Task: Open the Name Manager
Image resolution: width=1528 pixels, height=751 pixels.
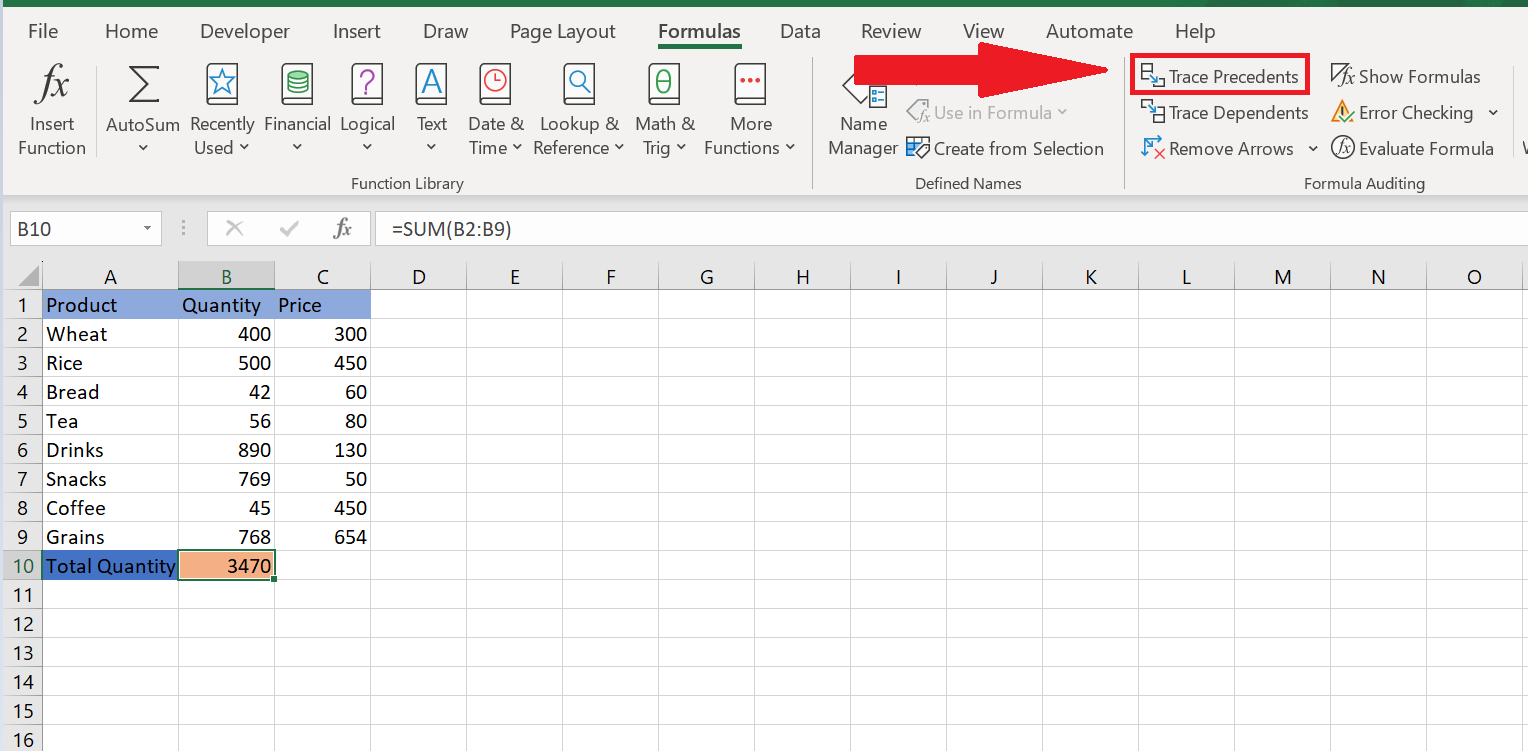Action: (862, 120)
